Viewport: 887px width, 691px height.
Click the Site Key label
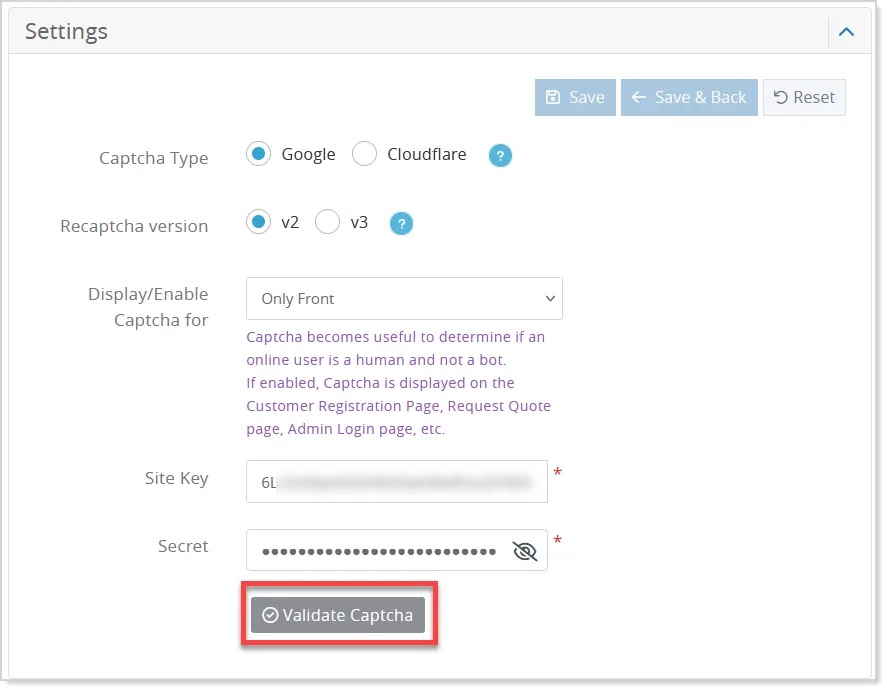(x=176, y=478)
